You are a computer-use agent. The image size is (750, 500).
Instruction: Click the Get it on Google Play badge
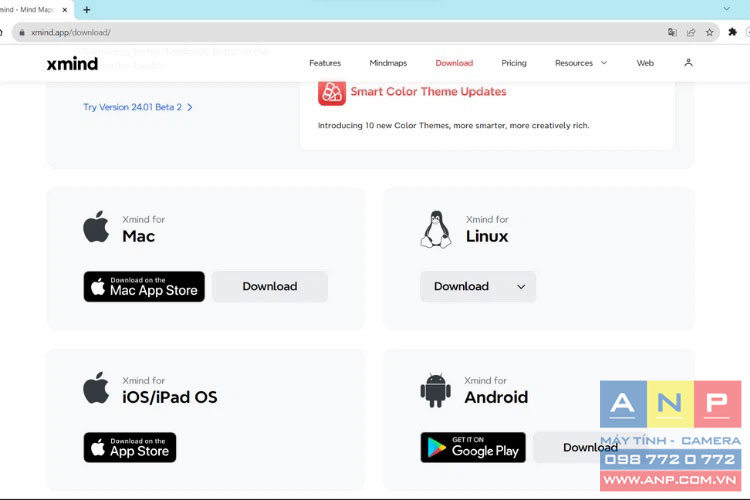(473, 447)
